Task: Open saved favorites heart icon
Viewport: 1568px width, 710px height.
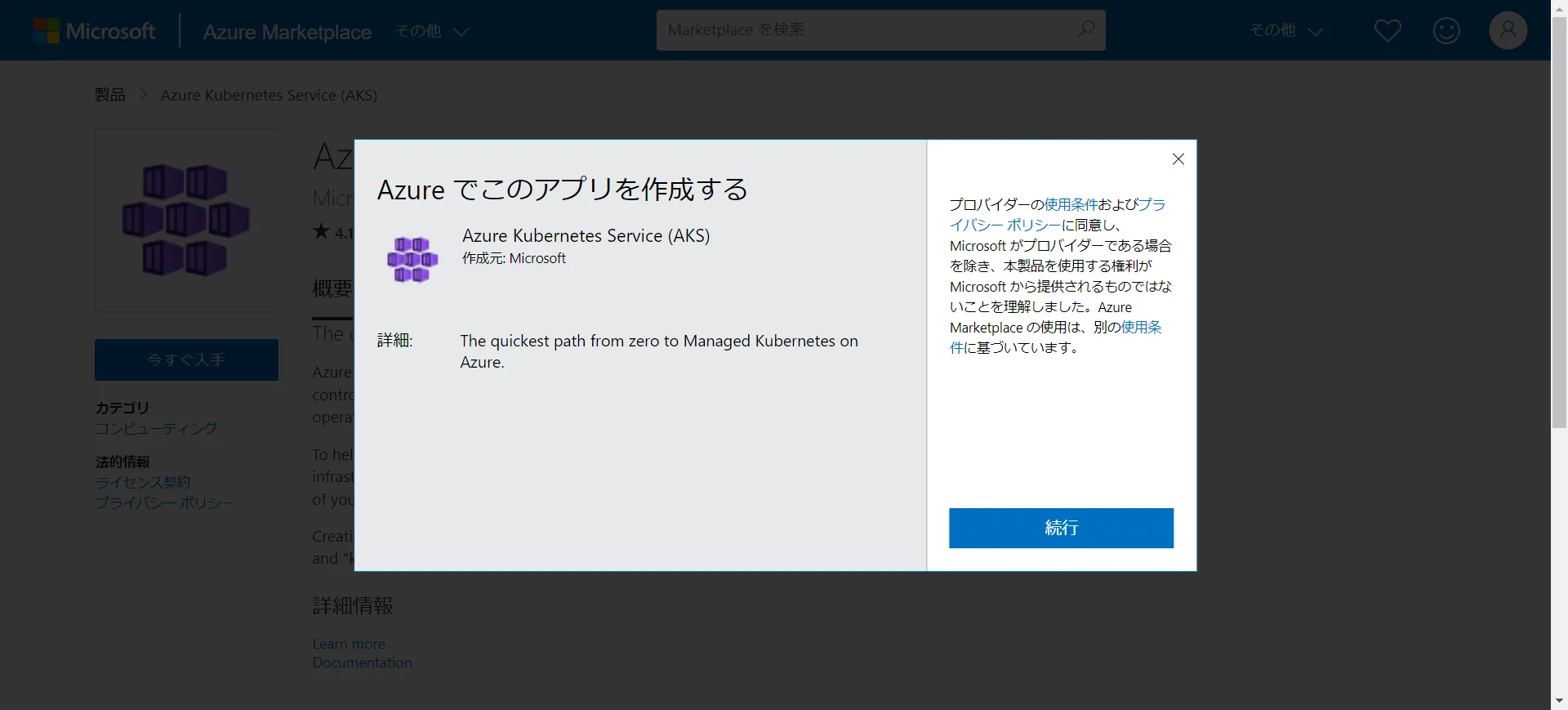Action: [1388, 31]
